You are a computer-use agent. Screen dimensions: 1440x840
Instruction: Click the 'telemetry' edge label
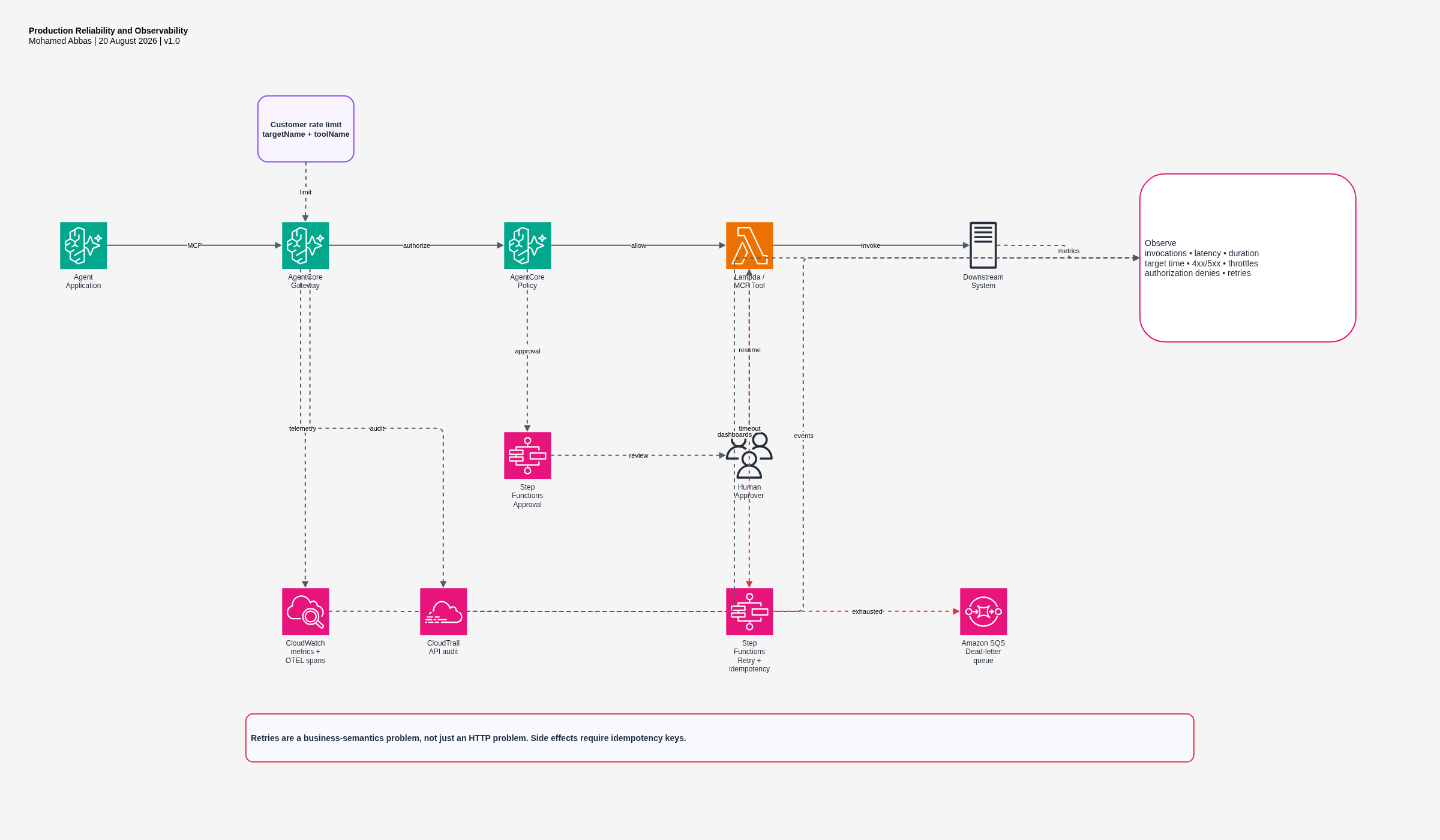pyautogui.click(x=302, y=428)
